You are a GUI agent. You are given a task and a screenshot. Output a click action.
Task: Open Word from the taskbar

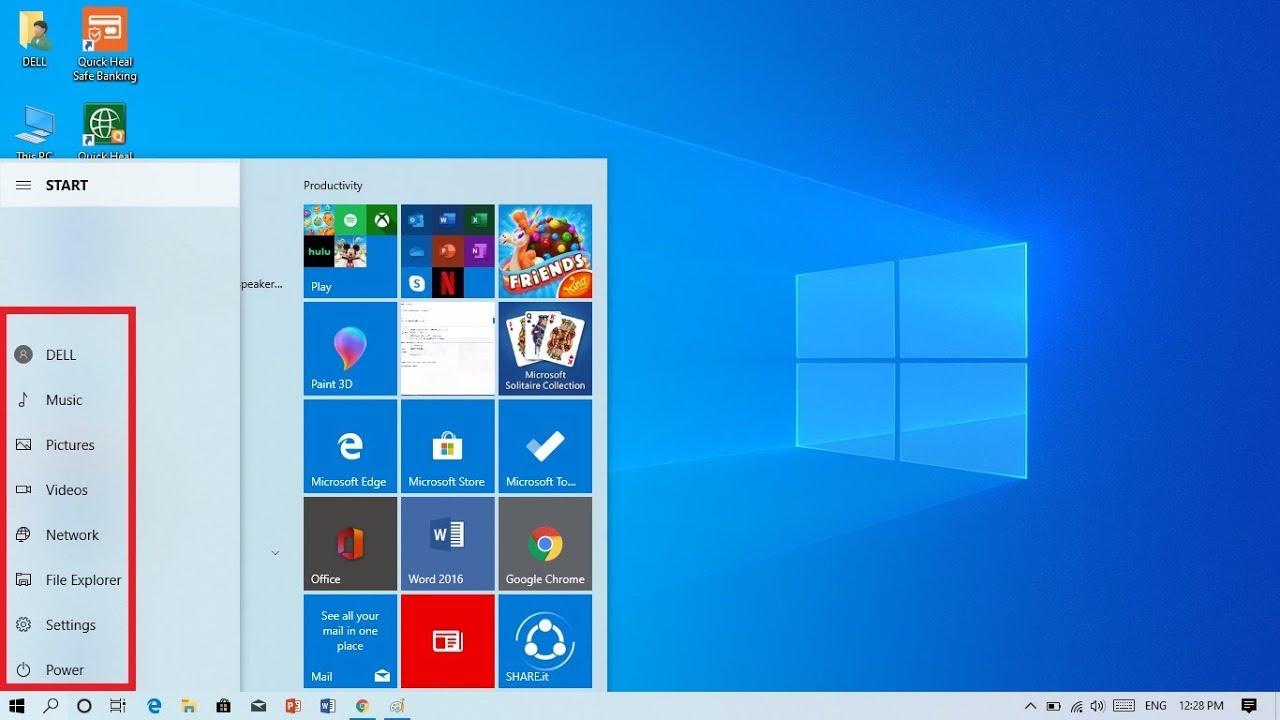pyautogui.click(x=327, y=706)
